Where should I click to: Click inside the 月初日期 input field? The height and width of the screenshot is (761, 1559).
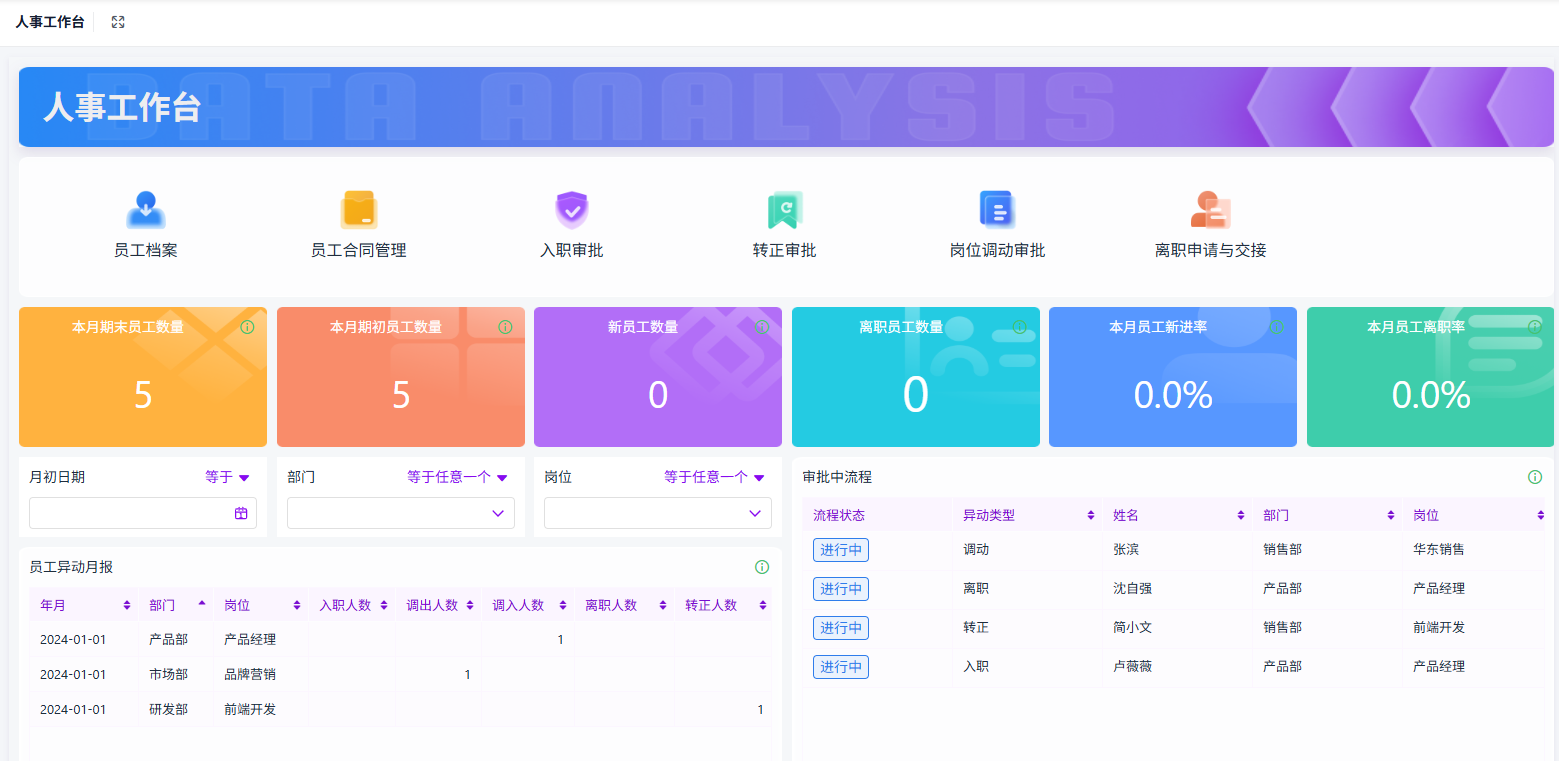tap(130, 512)
